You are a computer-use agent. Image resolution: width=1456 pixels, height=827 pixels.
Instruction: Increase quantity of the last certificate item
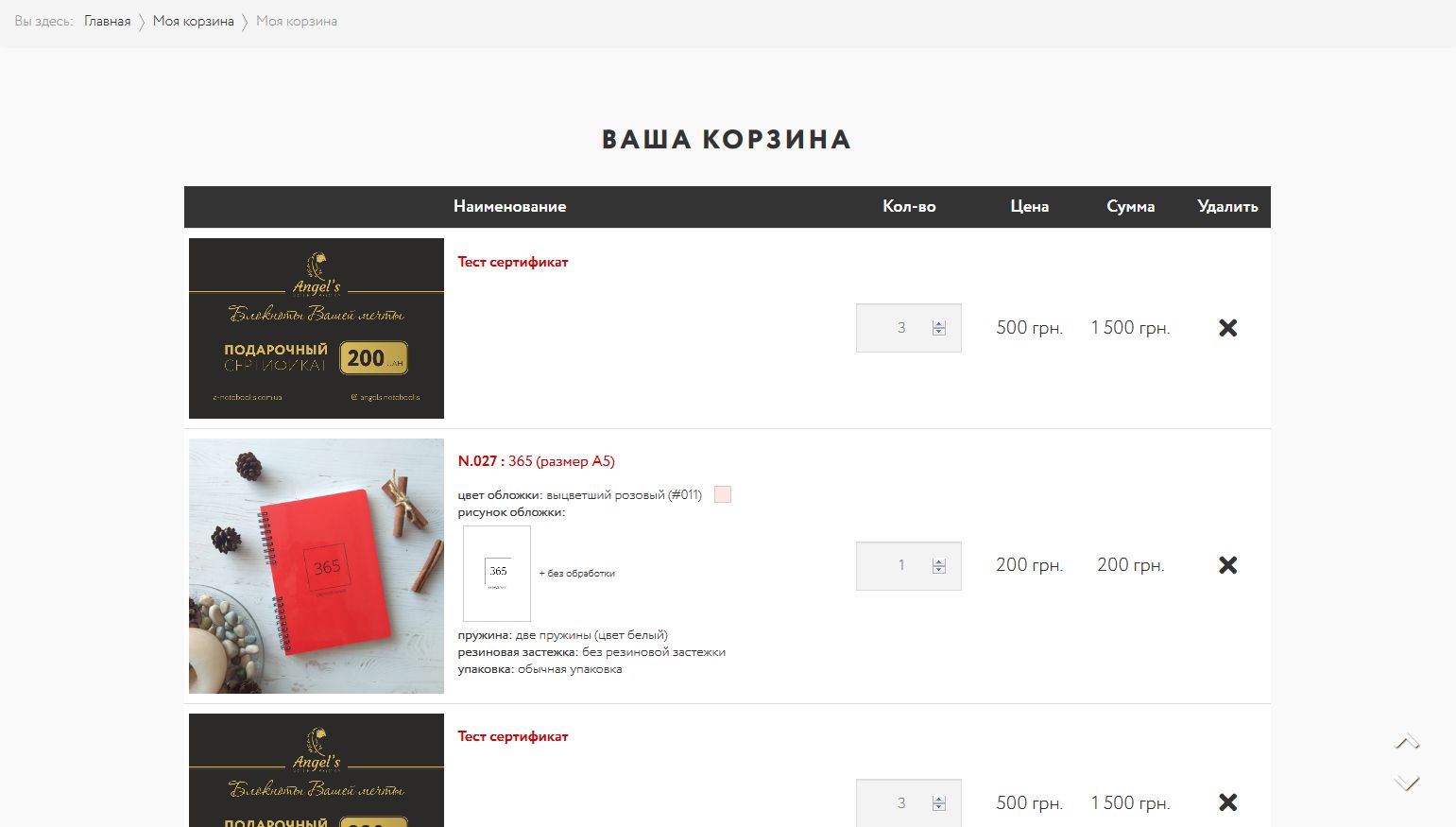click(x=938, y=799)
